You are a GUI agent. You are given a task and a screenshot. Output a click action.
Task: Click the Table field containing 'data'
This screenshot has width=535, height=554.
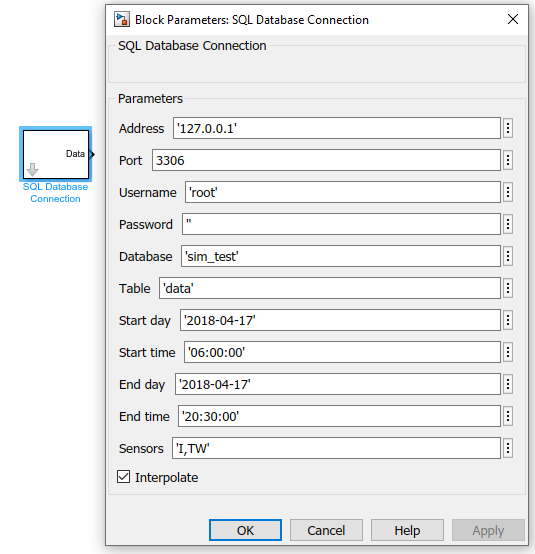pos(330,288)
